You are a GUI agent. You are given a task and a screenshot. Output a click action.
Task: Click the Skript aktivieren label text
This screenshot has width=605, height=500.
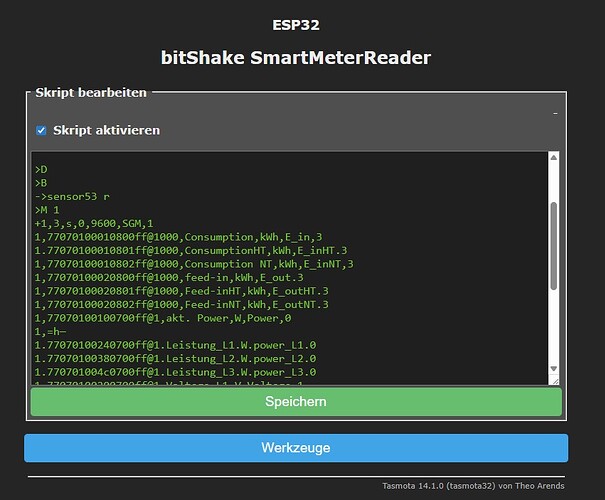click(x=106, y=130)
